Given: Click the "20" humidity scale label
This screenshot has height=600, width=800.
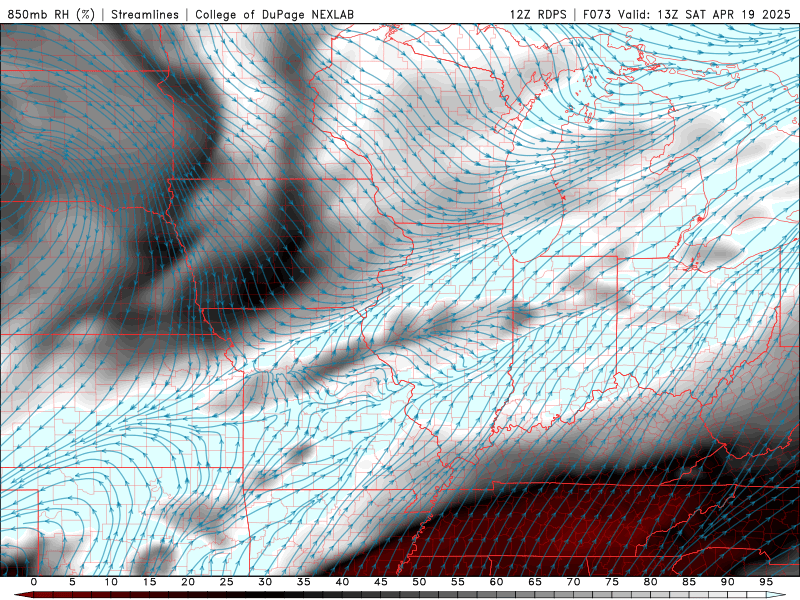Looking at the screenshot, I should pyautogui.click(x=188, y=582).
